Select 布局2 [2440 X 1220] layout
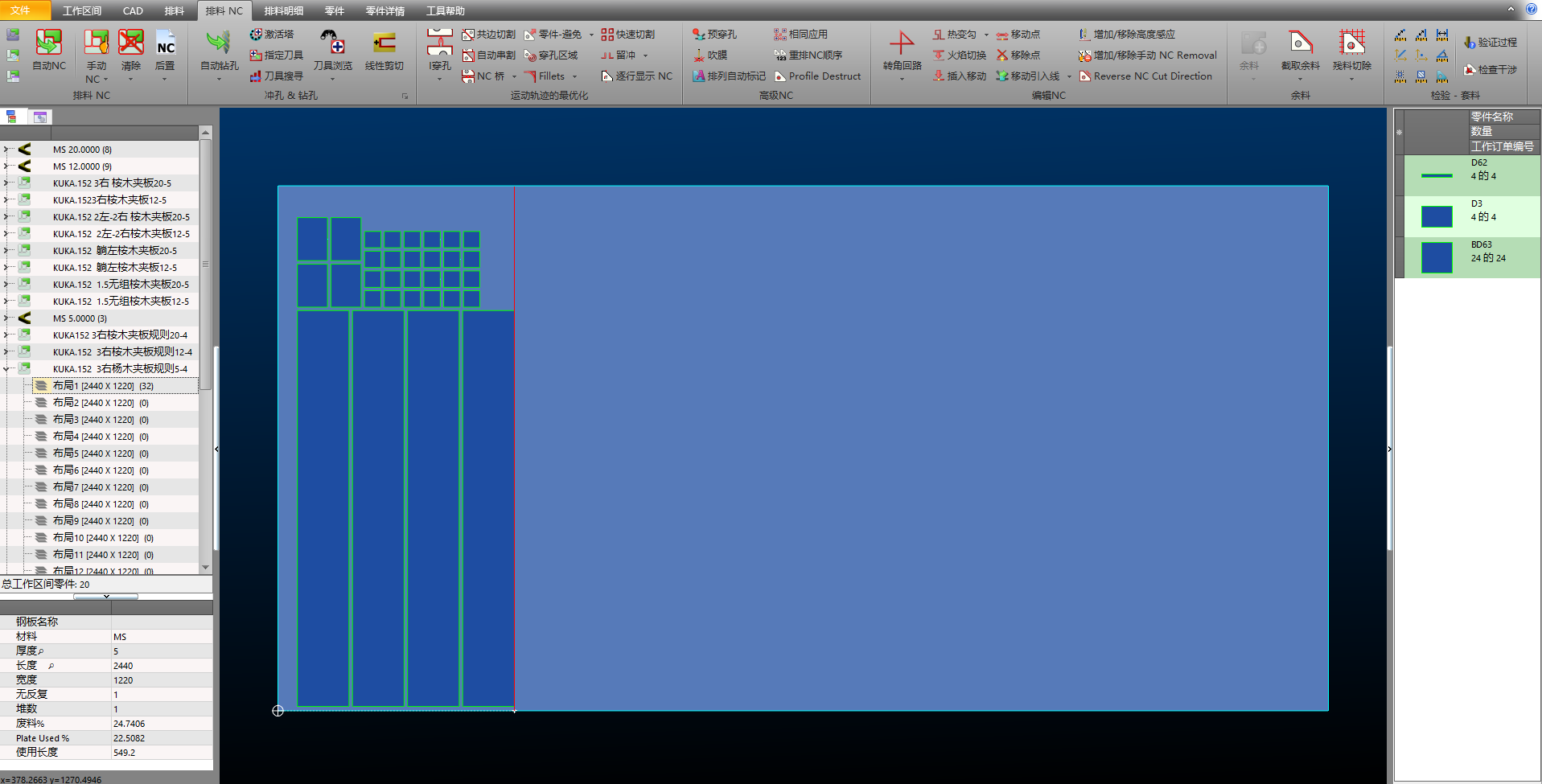The width and height of the screenshot is (1542, 784). coord(101,403)
